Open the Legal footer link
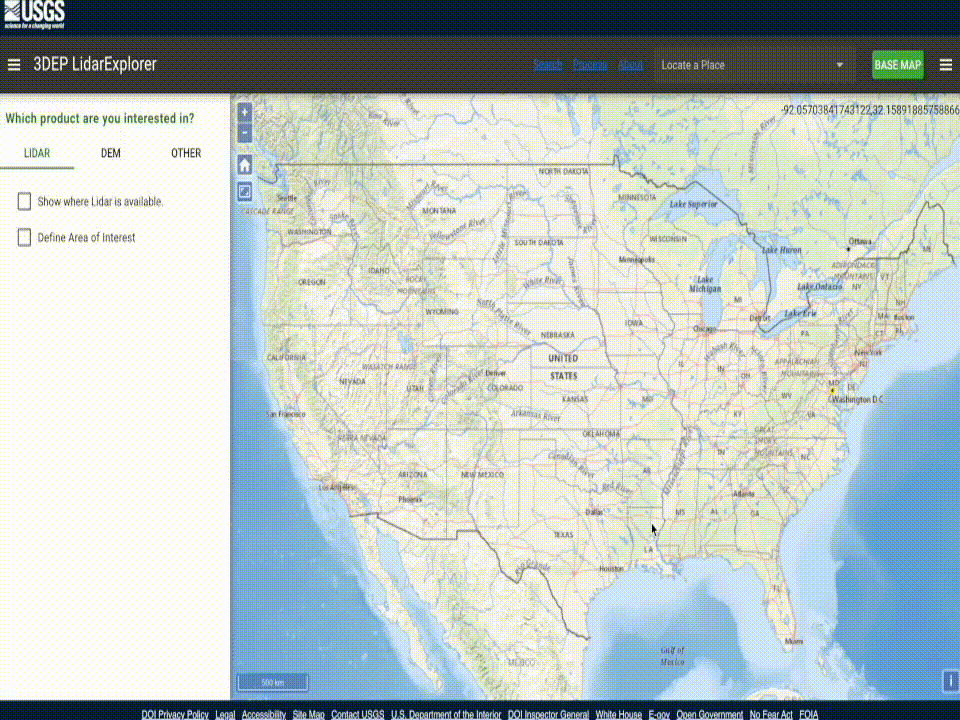Viewport: 960px width, 720px height. tap(225, 714)
